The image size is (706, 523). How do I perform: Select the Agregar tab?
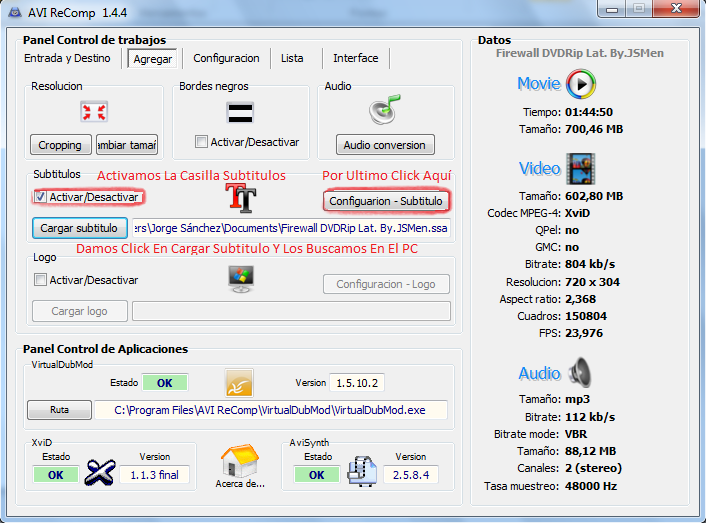pyautogui.click(x=153, y=59)
